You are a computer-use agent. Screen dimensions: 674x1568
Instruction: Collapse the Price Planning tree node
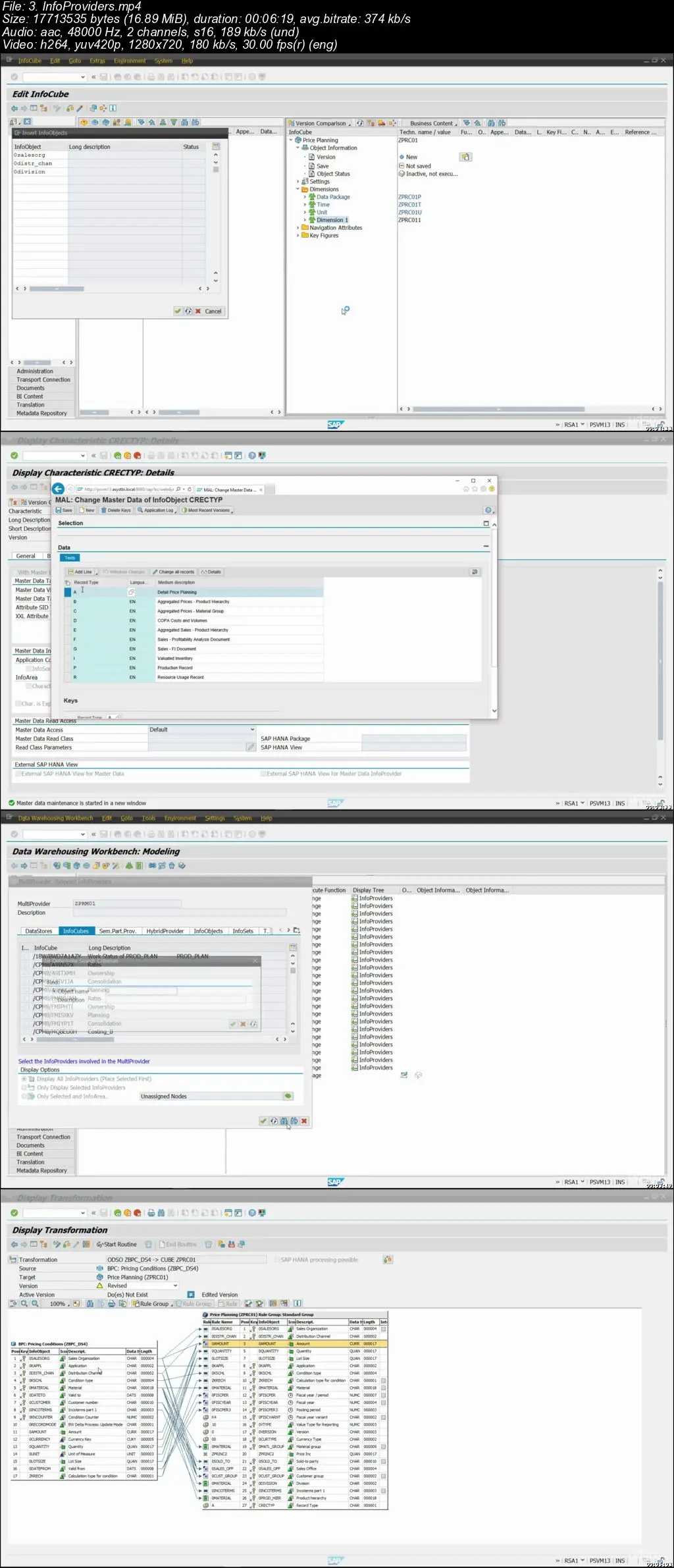pos(291,140)
